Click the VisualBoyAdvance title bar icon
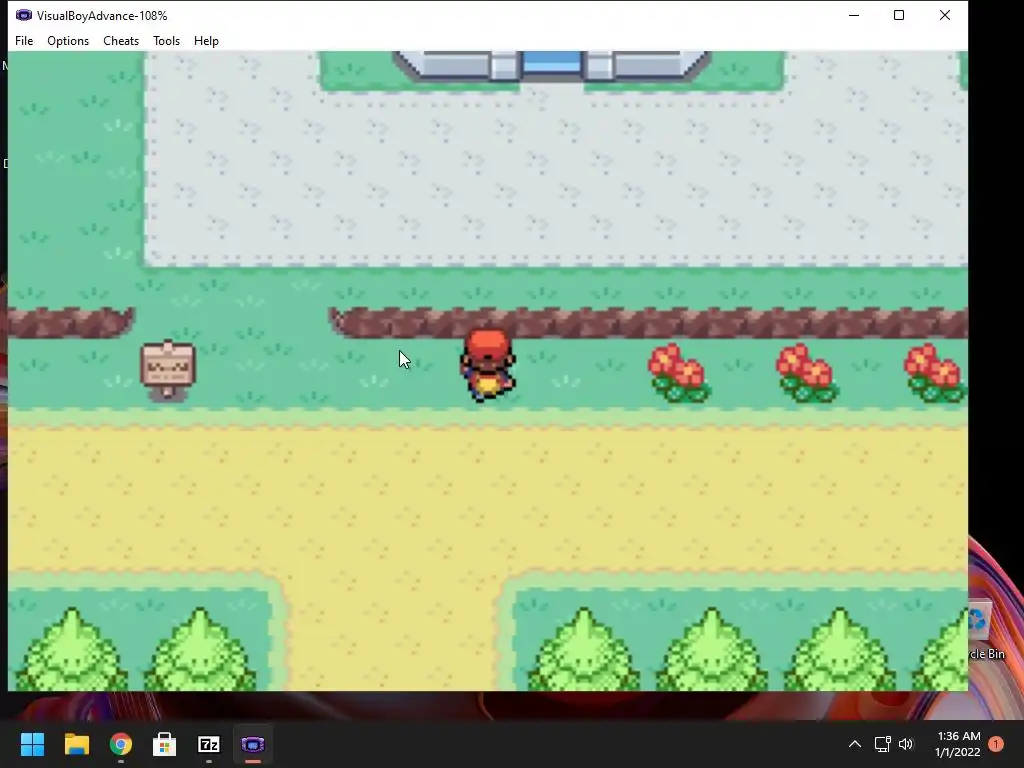The image size is (1024, 768). click(x=24, y=15)
